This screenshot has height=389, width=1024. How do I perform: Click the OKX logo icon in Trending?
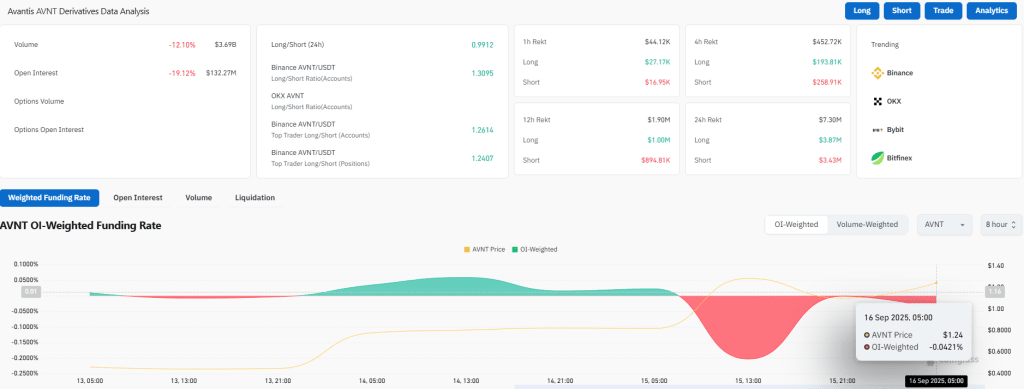(x=877, y=102)
